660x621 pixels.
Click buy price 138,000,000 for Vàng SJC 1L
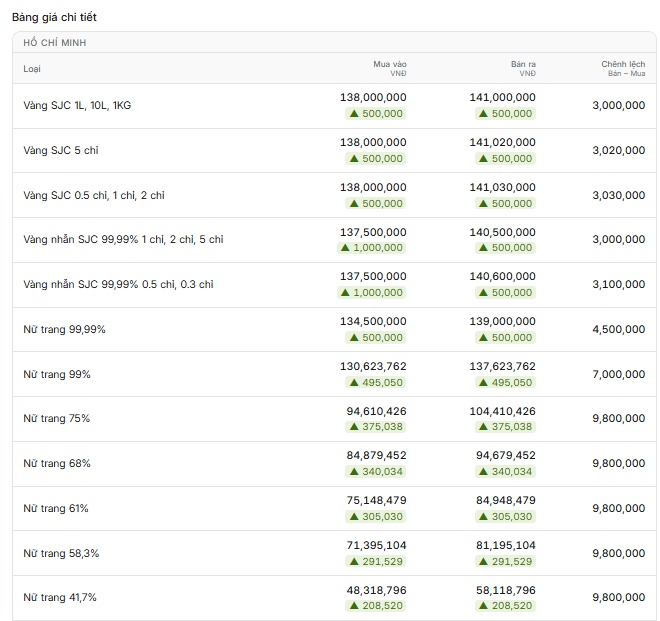(373, 97)
